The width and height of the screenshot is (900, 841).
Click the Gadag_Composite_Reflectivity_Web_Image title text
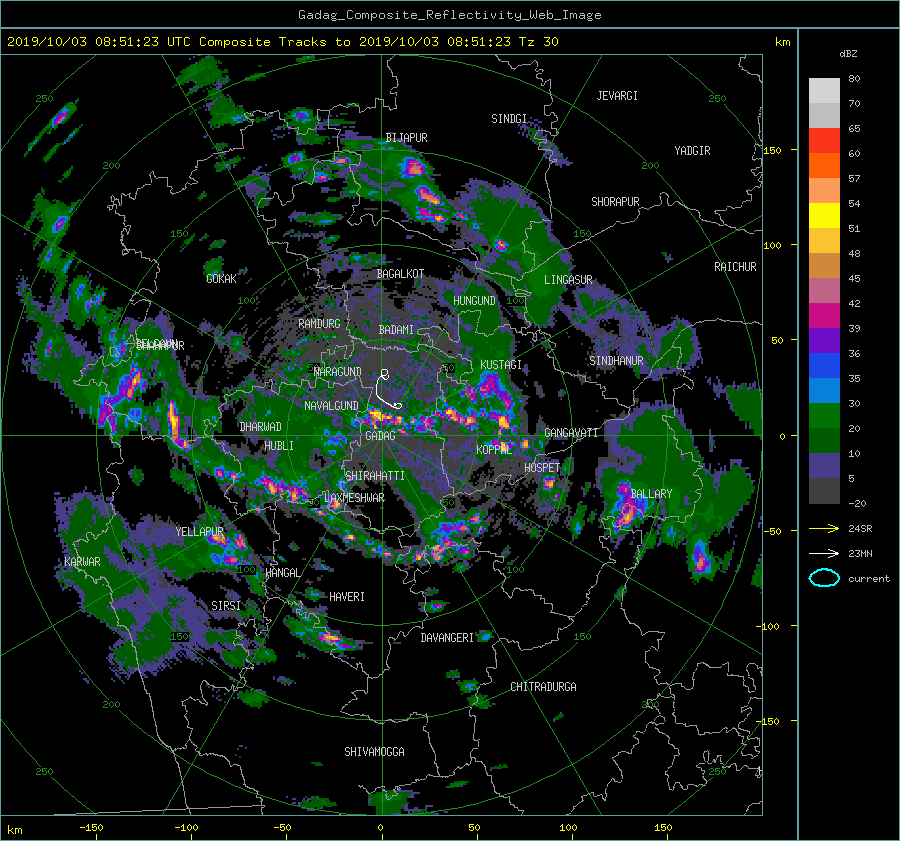(449, 15)
